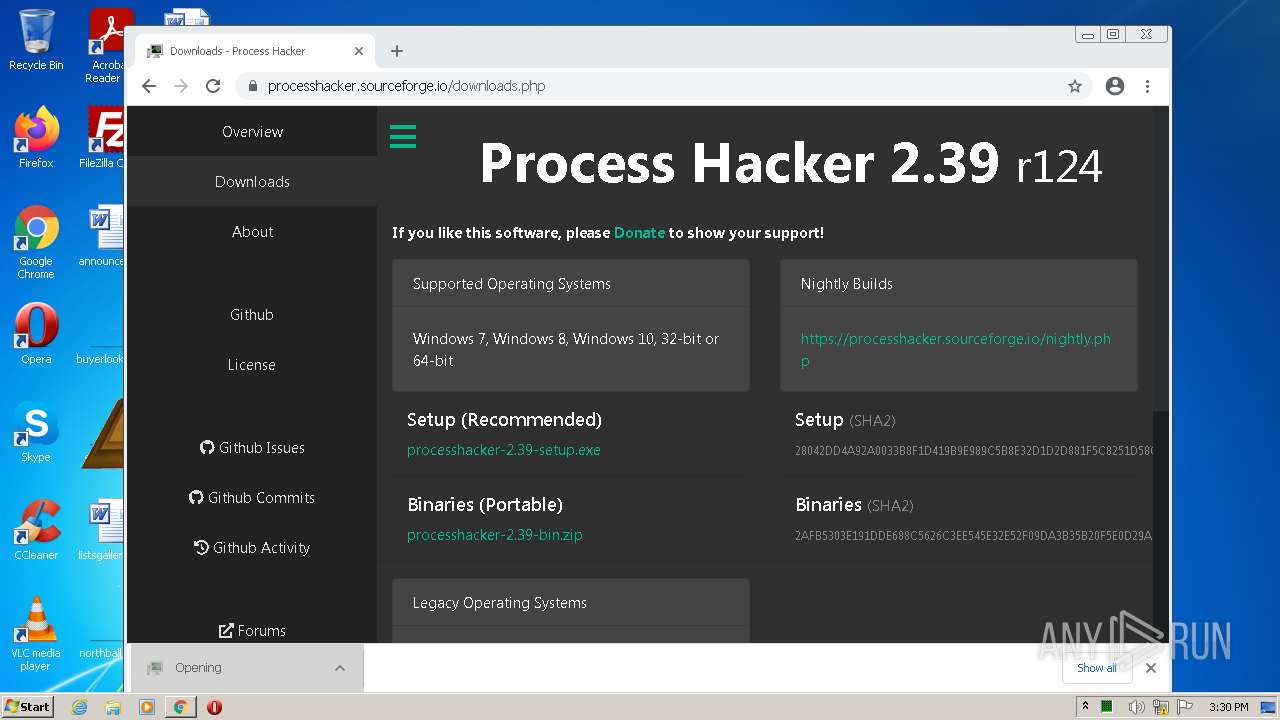Click the page vertical scrollbar

1160,374
